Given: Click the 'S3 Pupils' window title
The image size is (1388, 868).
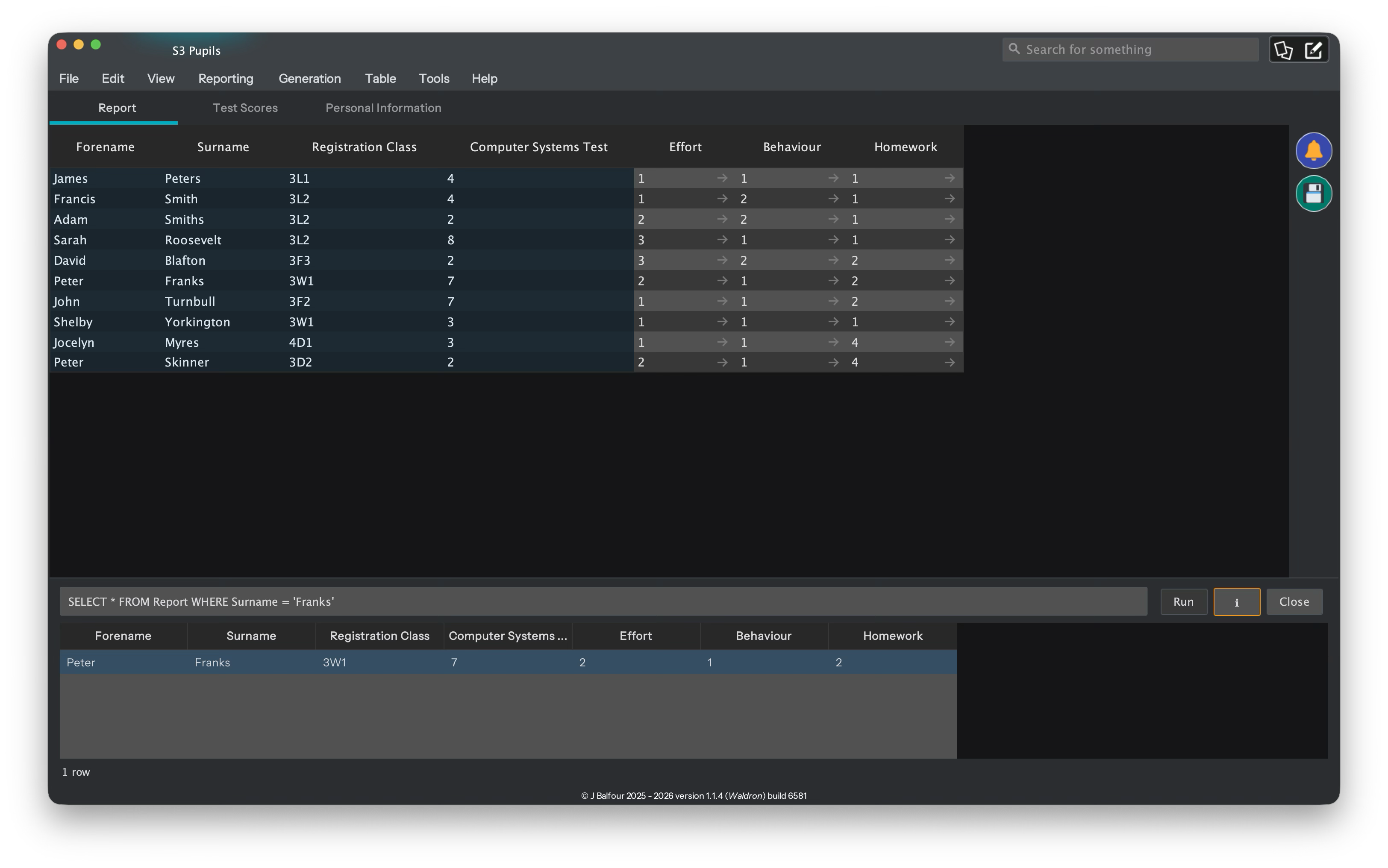Looking at the screenshot, I should (197, 50).
